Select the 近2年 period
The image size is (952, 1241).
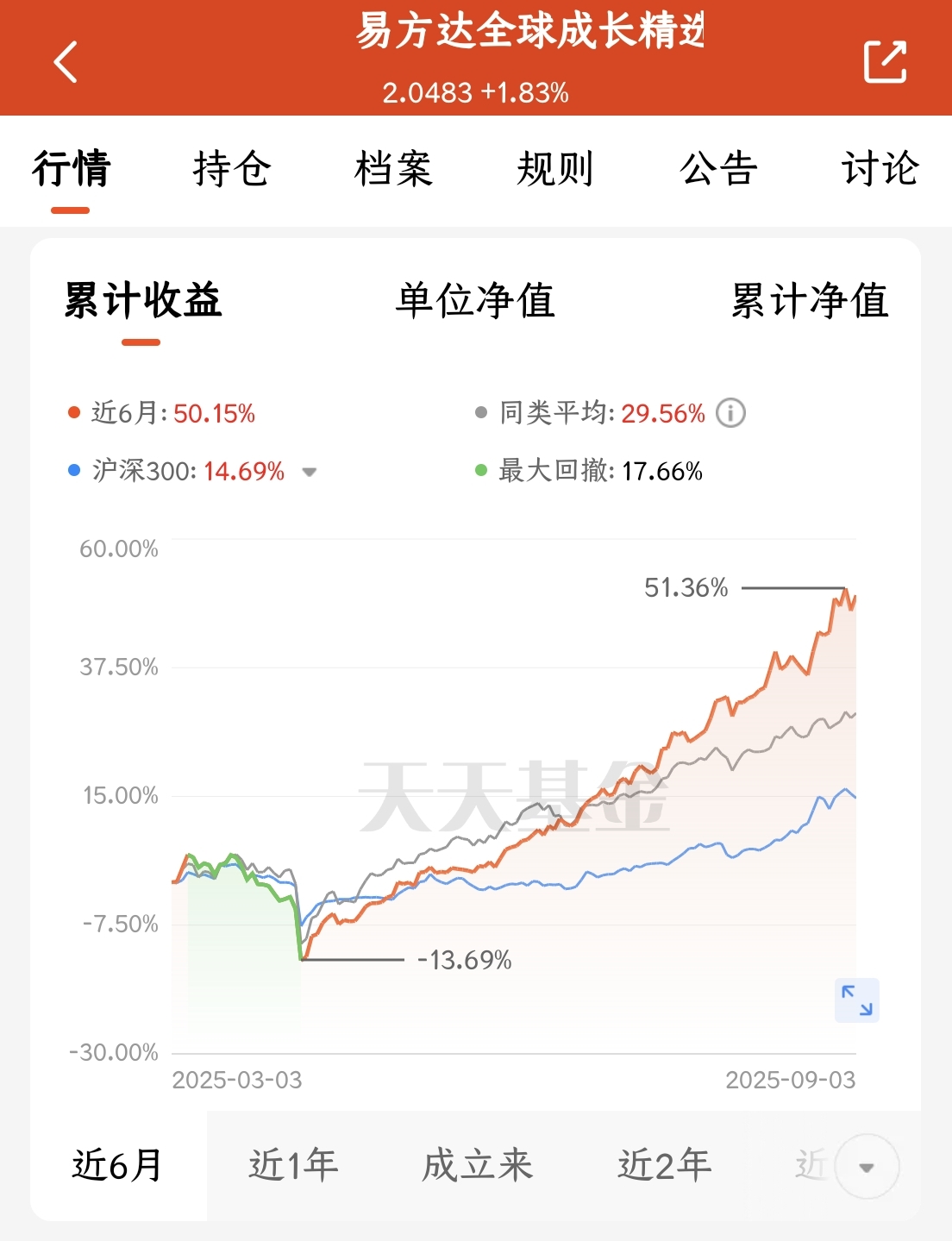click(664, 1165)
